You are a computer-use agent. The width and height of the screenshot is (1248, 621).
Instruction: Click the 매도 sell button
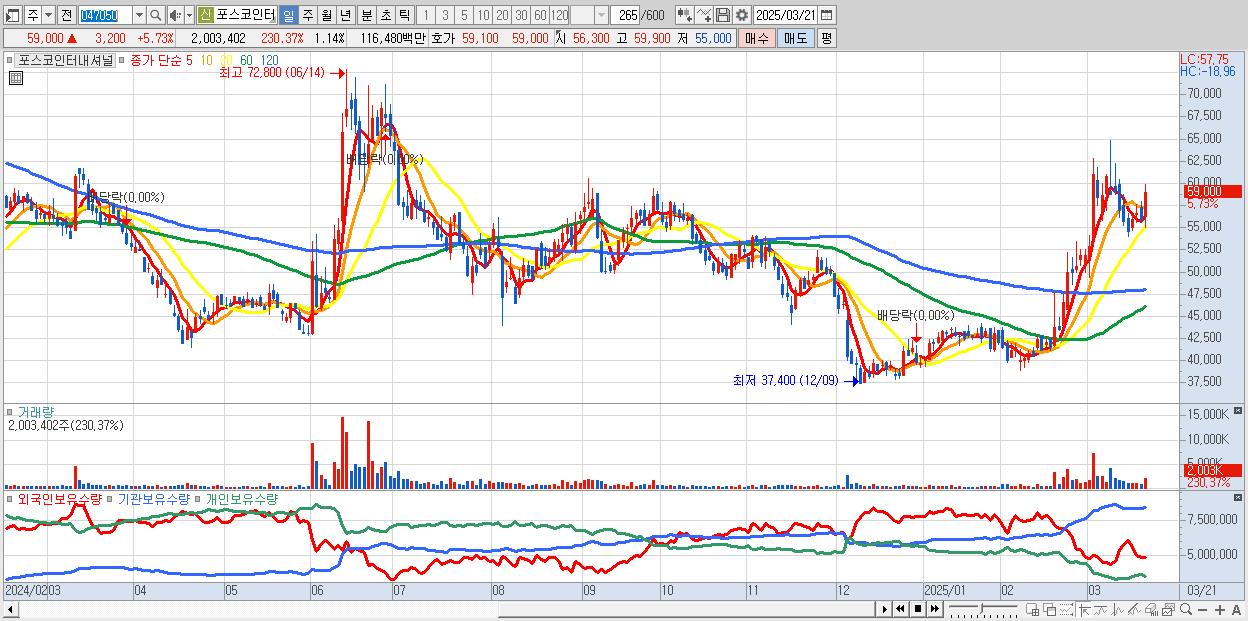click(x=796, y=38)
